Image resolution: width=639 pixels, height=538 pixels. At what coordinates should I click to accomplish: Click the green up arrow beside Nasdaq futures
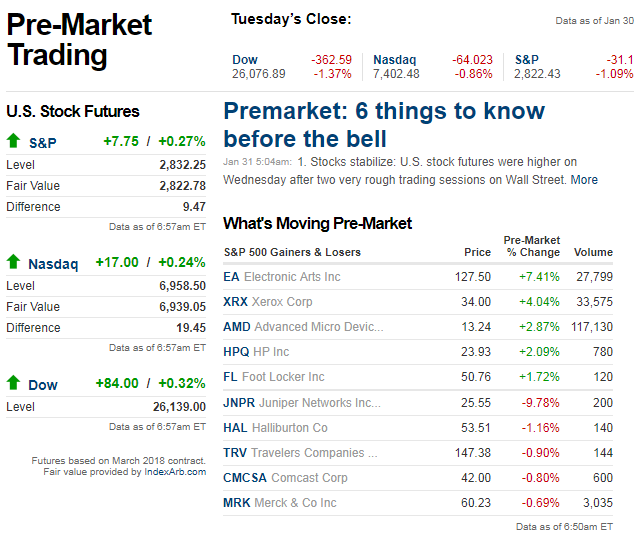pyautogui.click(x=13, y=263)
